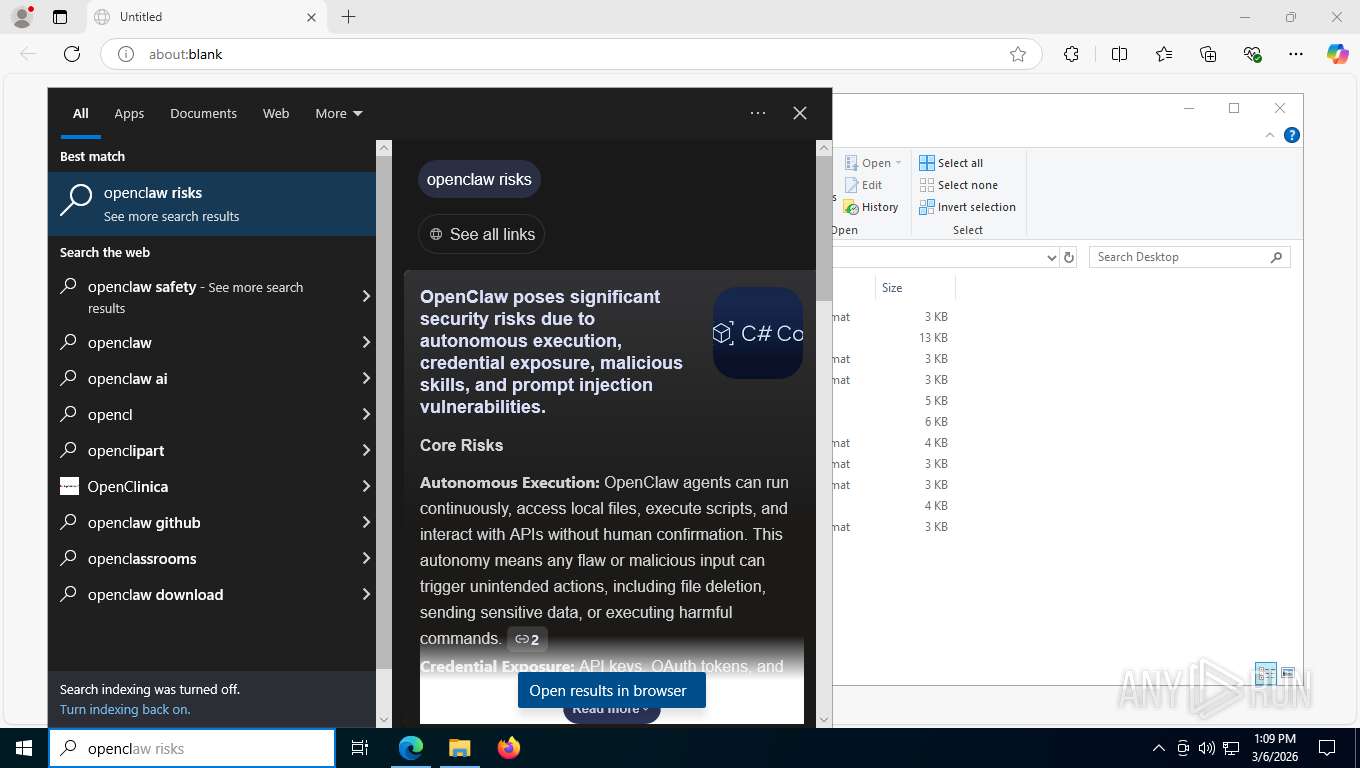Click Select all in File Explorer ribbon
The image size is (1360, 768).
click(951, 163)
